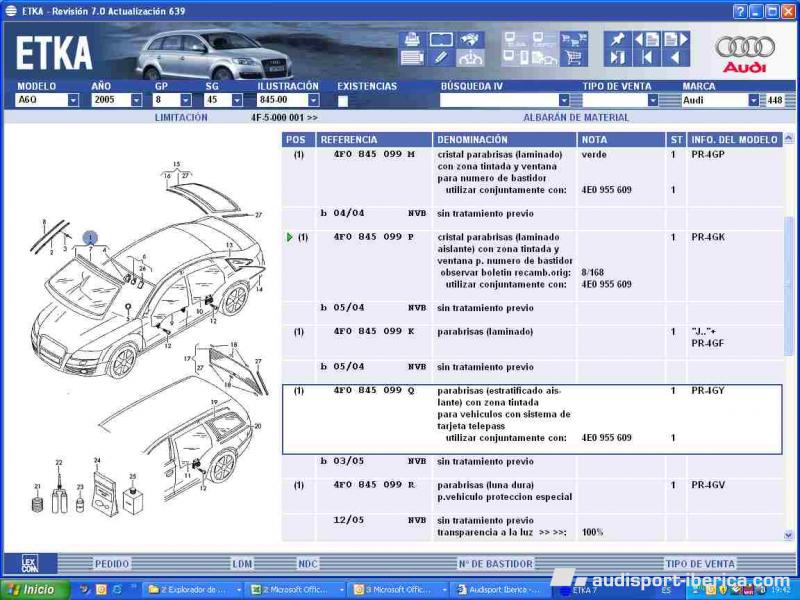Click the lined list sheet toolbar icon
The width and height of the screenshot is (800, 600).
(x=412, y=58)
